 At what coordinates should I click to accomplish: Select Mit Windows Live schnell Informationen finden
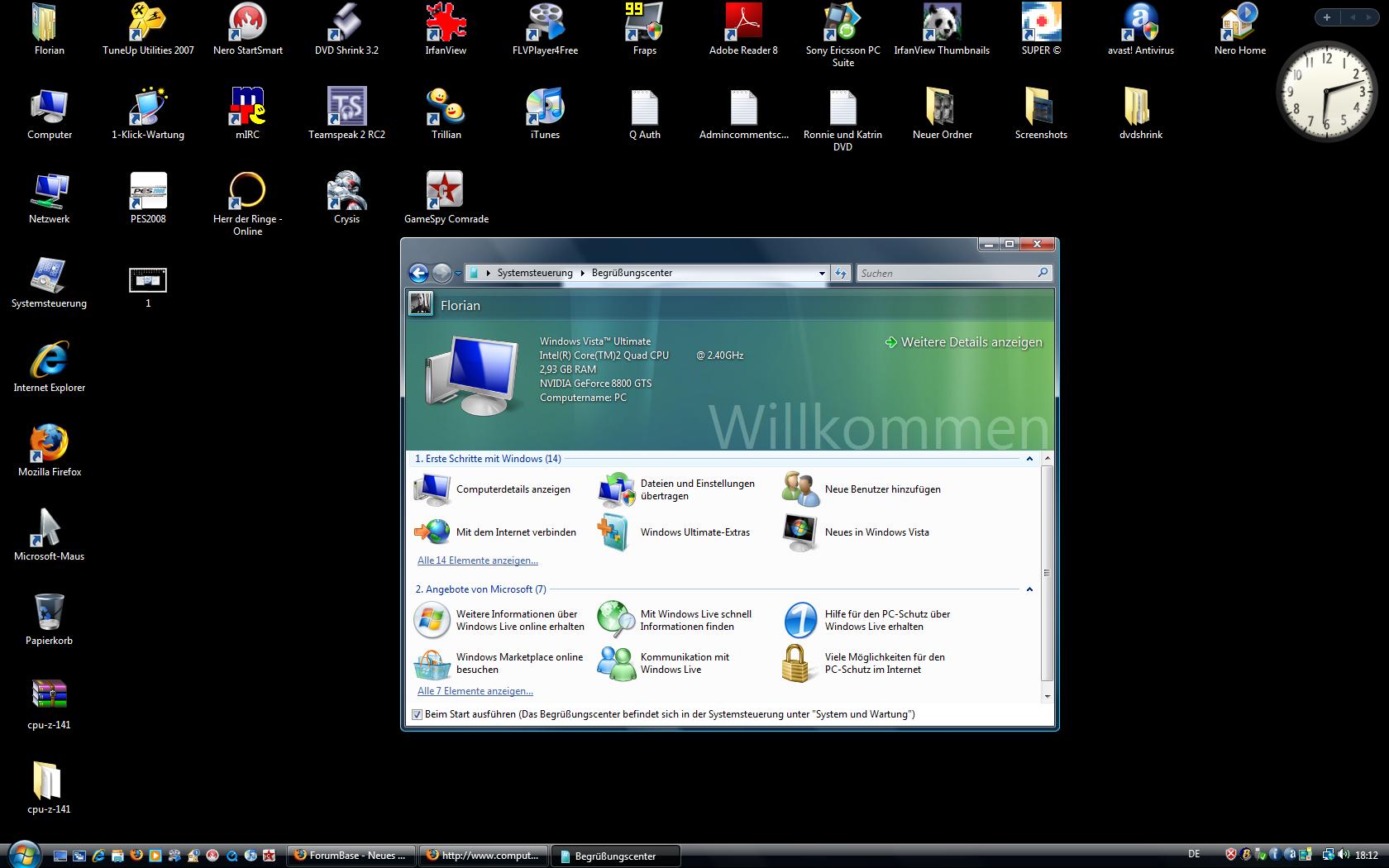[x=675, y=620]
